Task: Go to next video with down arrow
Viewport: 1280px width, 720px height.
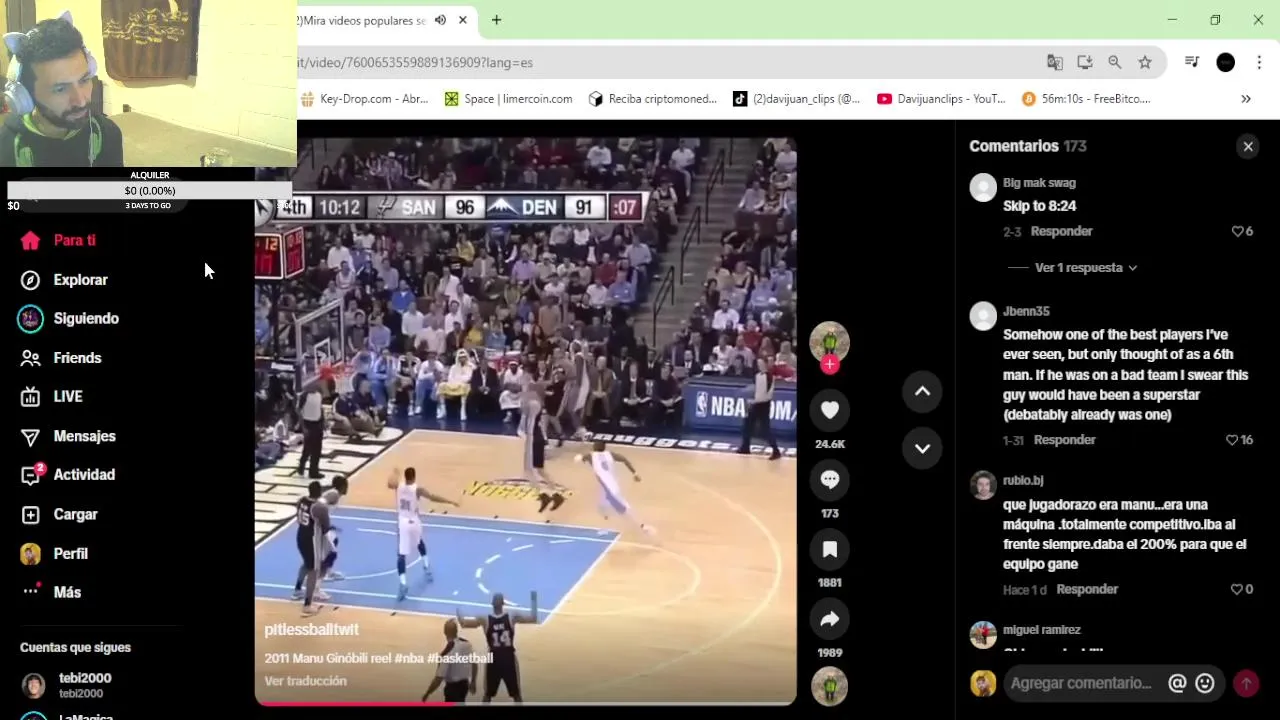Action: (x=922, y=448)
